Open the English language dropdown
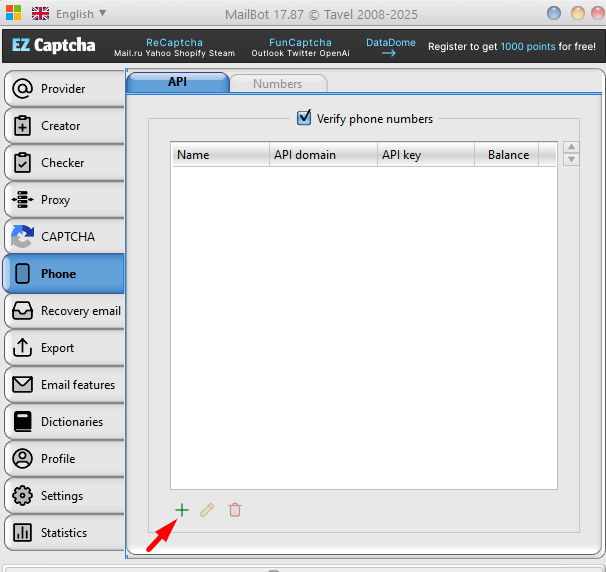Image resolution: width=606 pixels, height=572 pixels. (81, 14)
